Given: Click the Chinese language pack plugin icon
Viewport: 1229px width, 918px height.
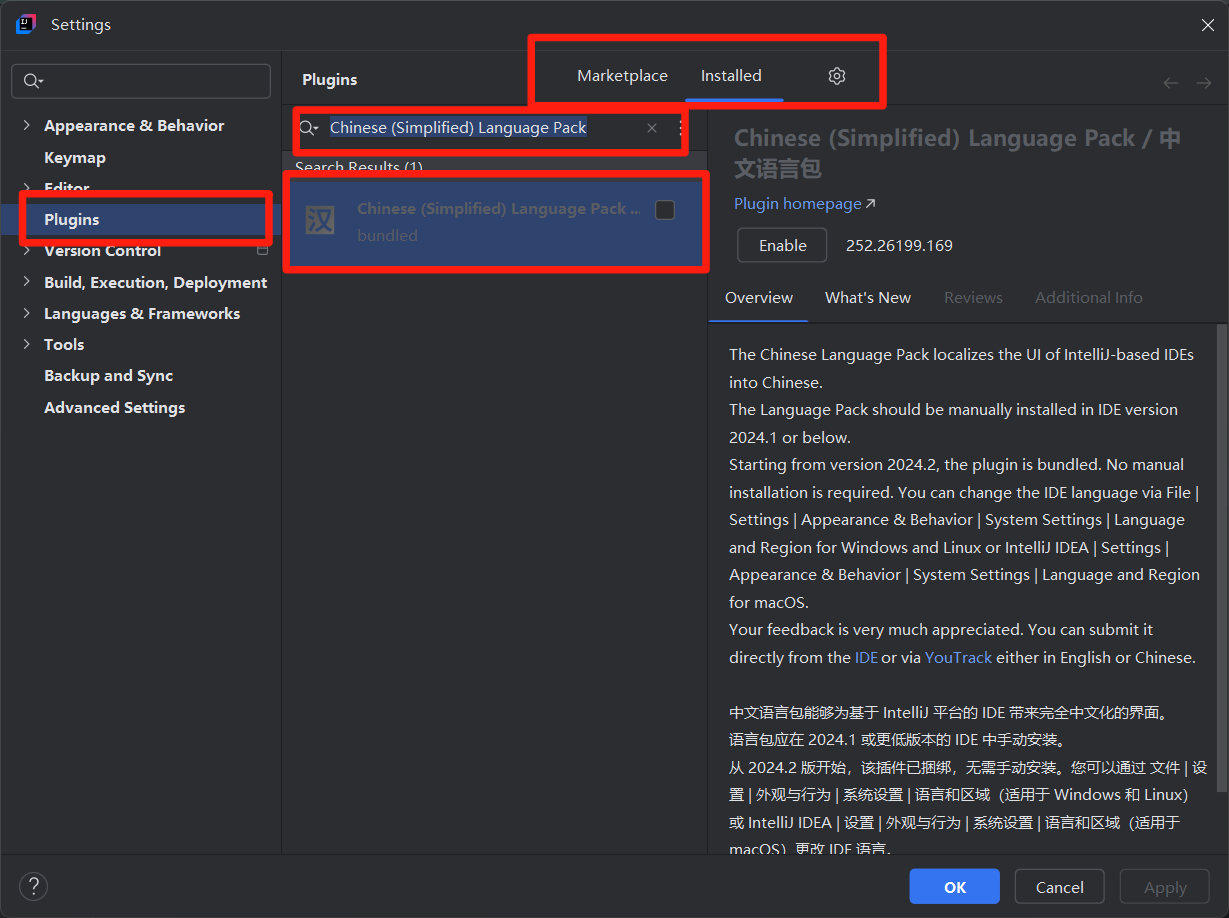Looking at the screenshot, I should click(x=320, y=220).
